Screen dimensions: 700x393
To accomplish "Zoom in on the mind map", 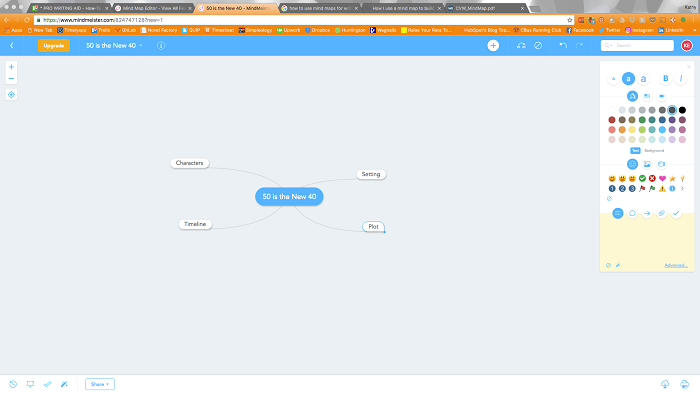I will tap(11, 67).
